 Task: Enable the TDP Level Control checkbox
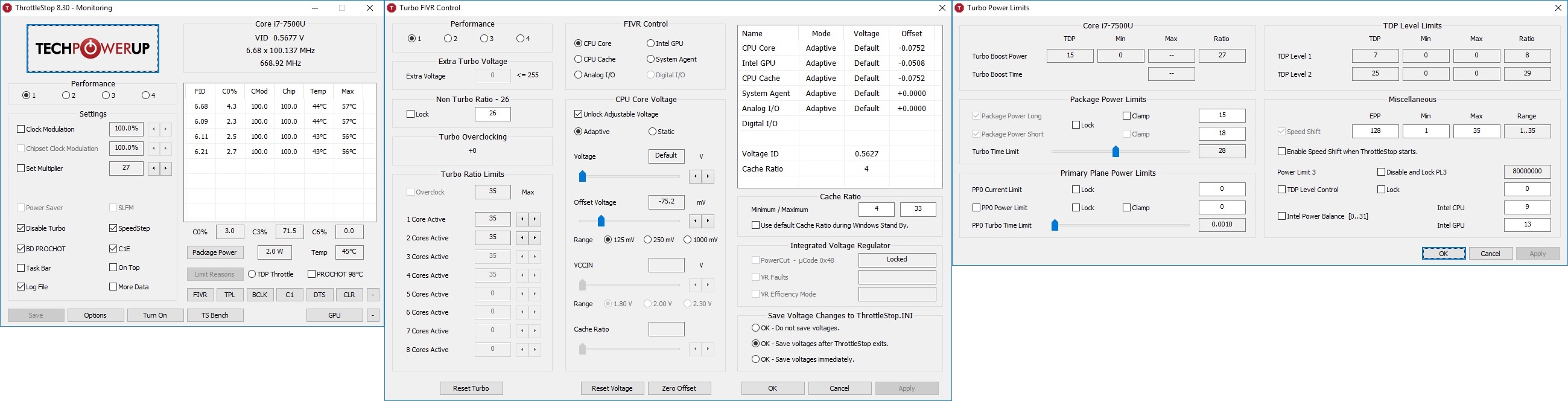1281,190
